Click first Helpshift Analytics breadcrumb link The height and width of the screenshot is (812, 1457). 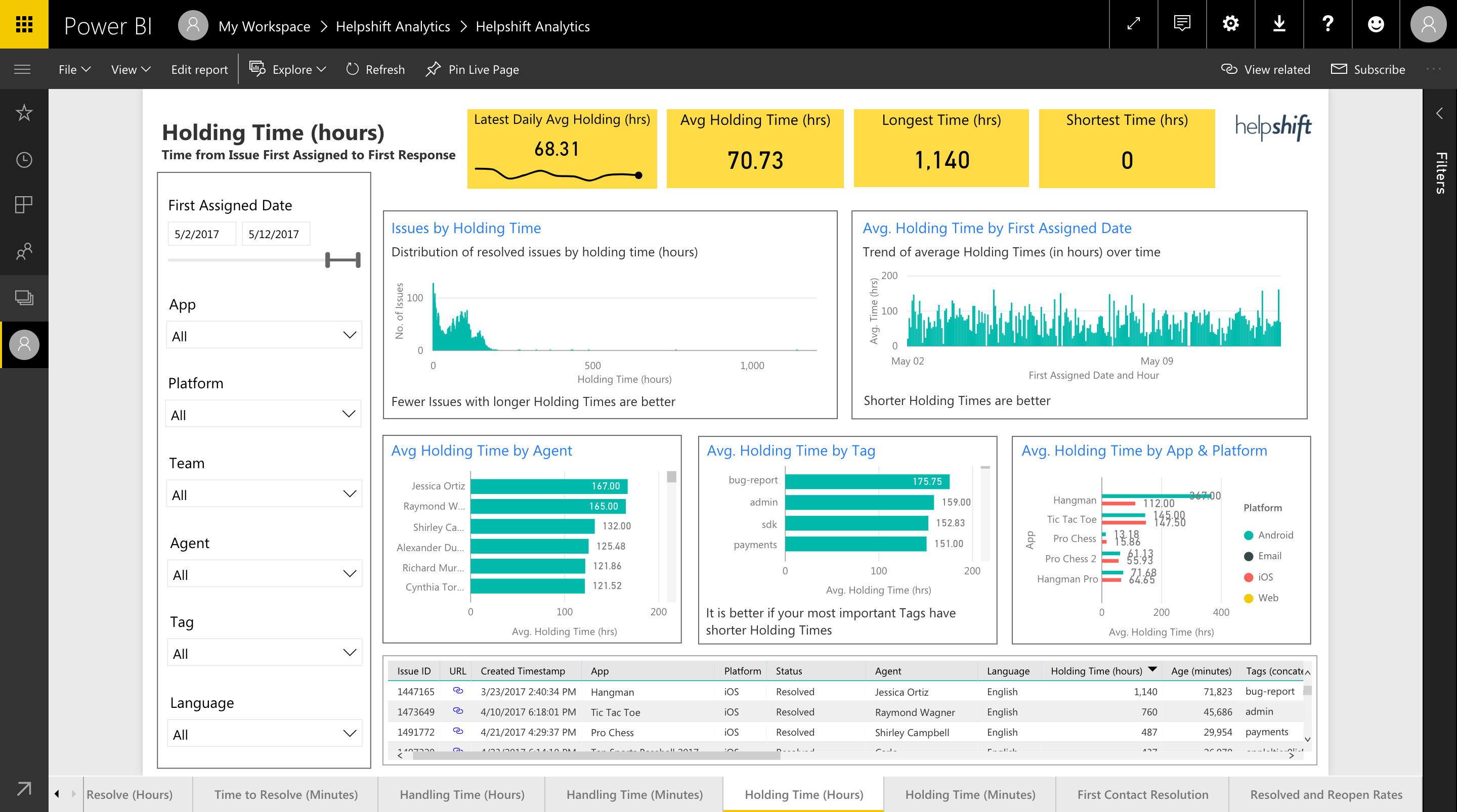click(393, 26)
